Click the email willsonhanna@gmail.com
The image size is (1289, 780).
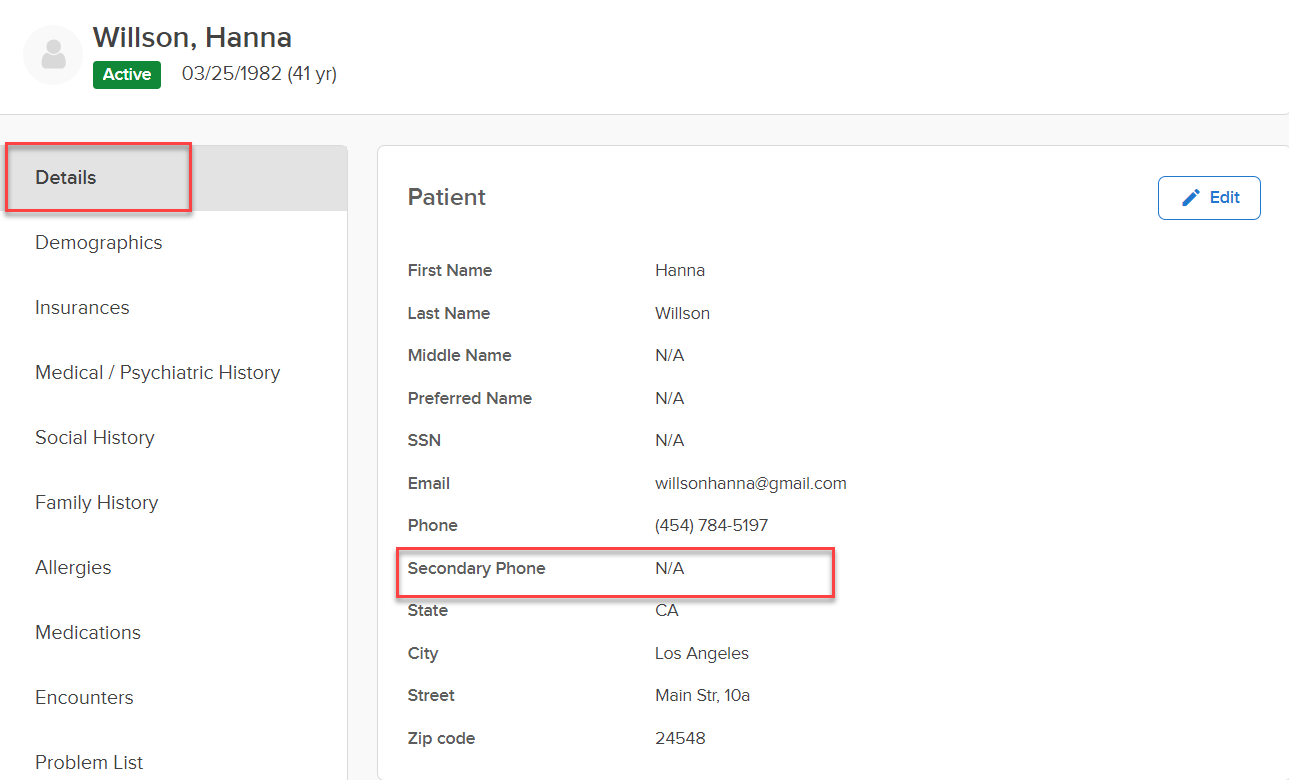coord(750,484)
